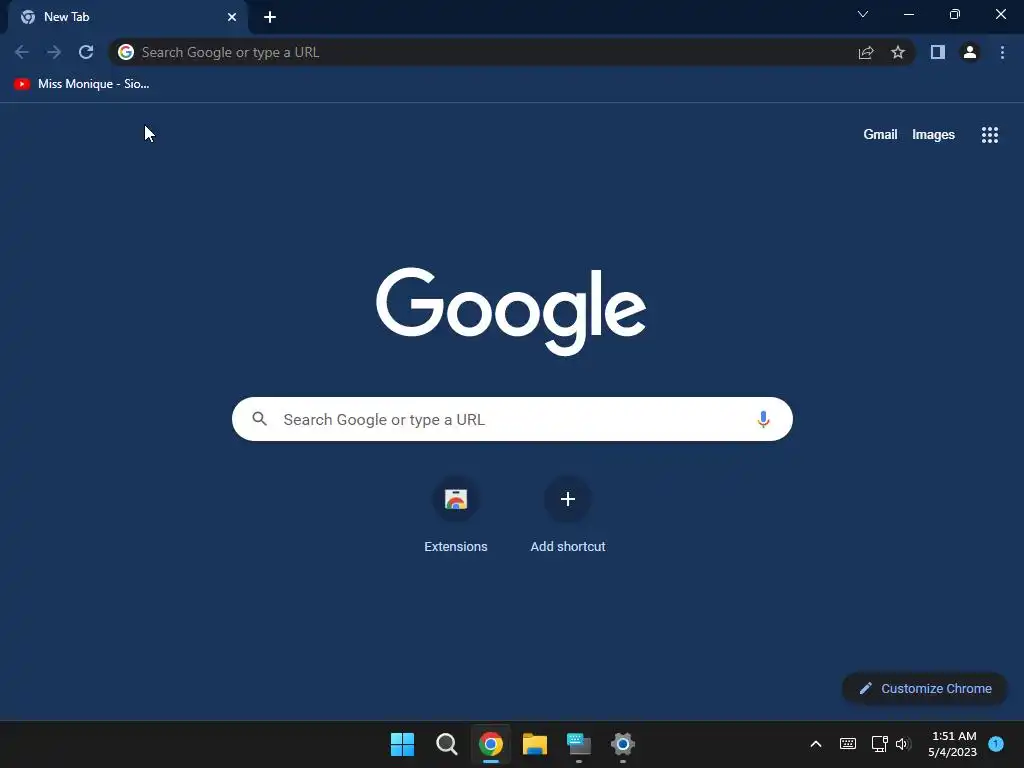Image resolution: width=1024 pixels, height=768 pixels.
Task: Click the forward navigation arrow
Action: [x=54, y=52]
